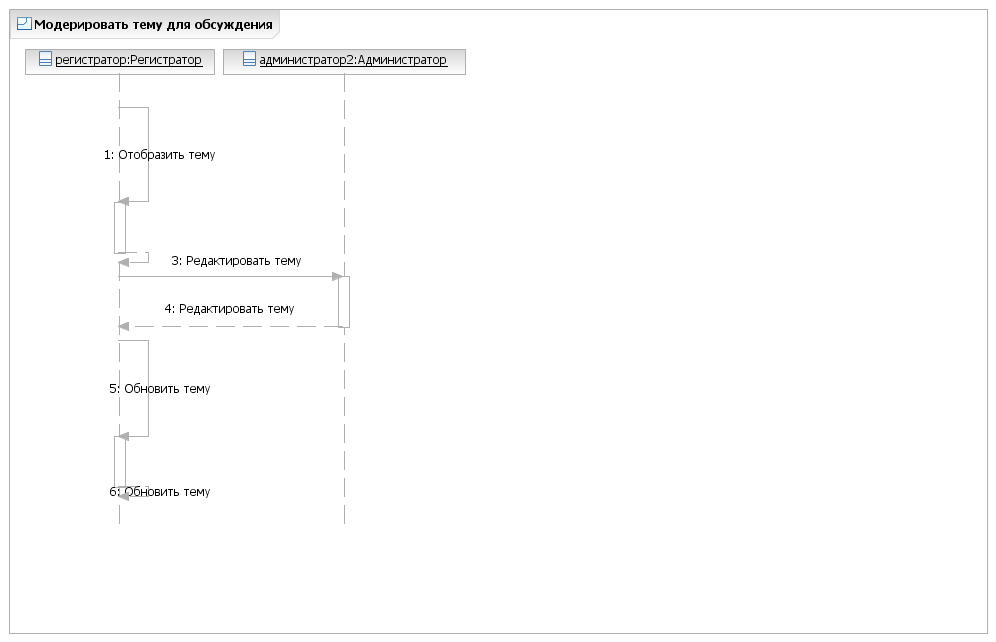Click the администратор2 lifeline class icon

[x=249, y=60]
